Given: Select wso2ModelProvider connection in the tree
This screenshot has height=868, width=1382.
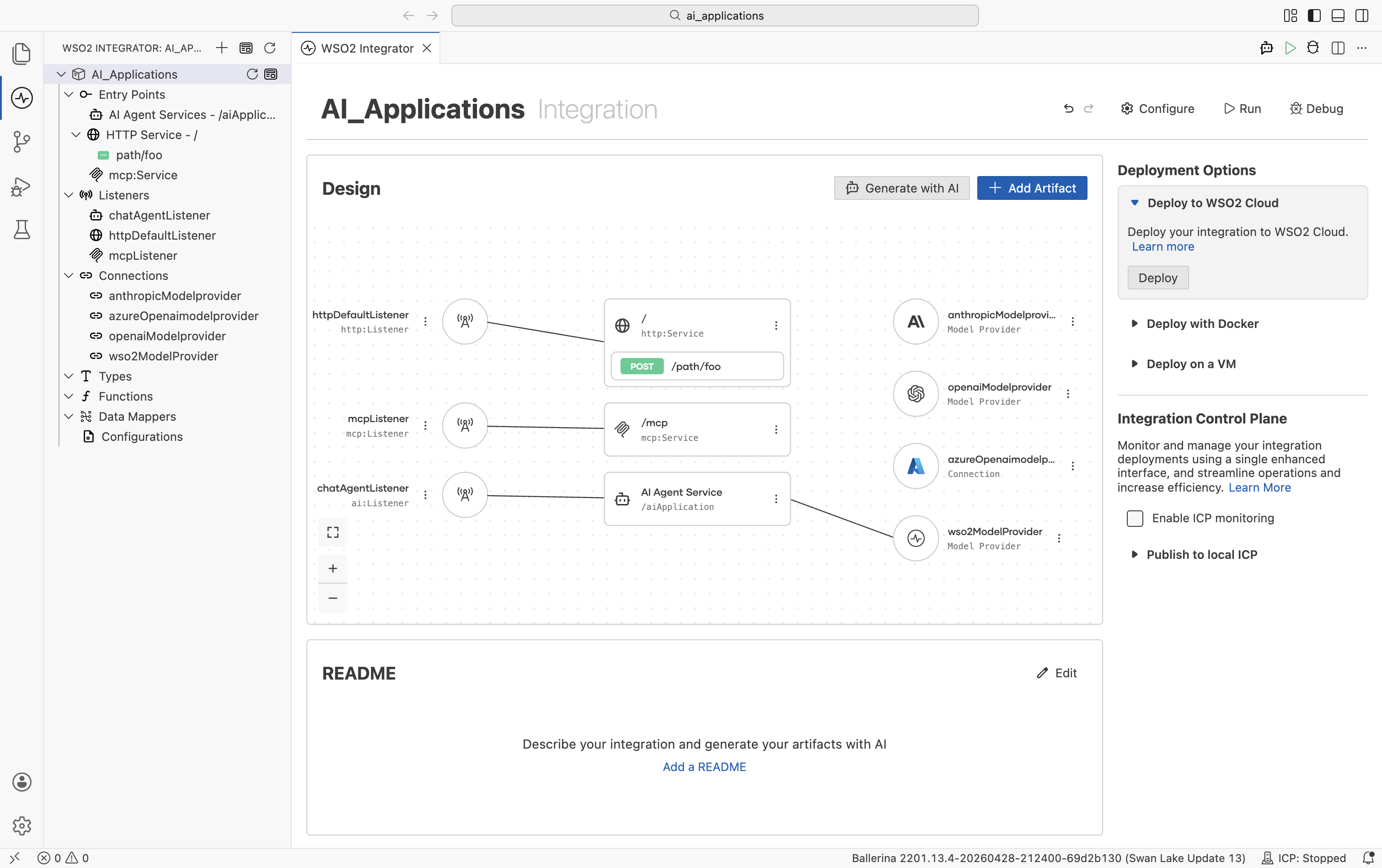Looking at the screenshot, I should pos(164,356).
